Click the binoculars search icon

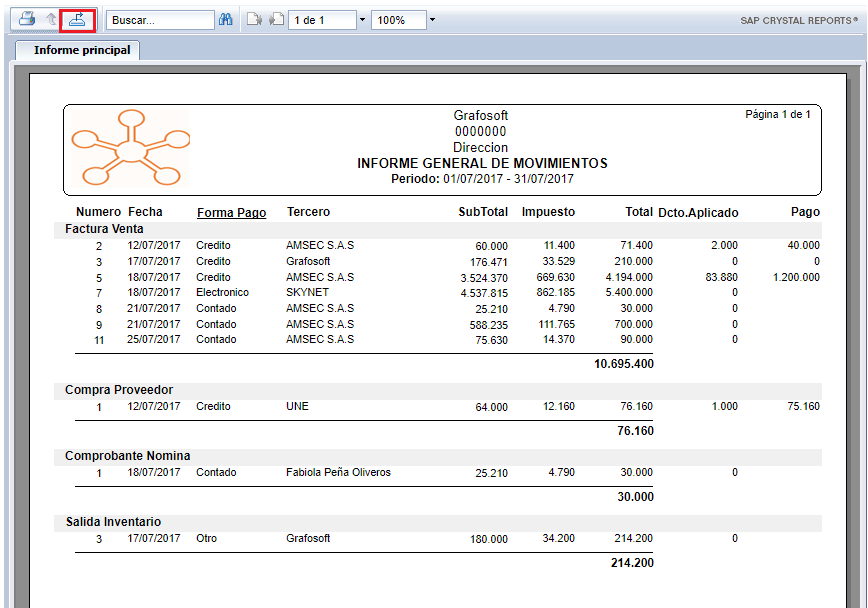226,19
